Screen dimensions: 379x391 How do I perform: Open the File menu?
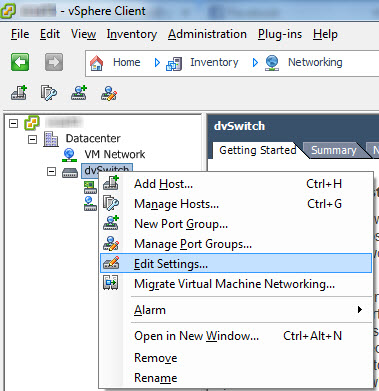click(x=20, y=34)
